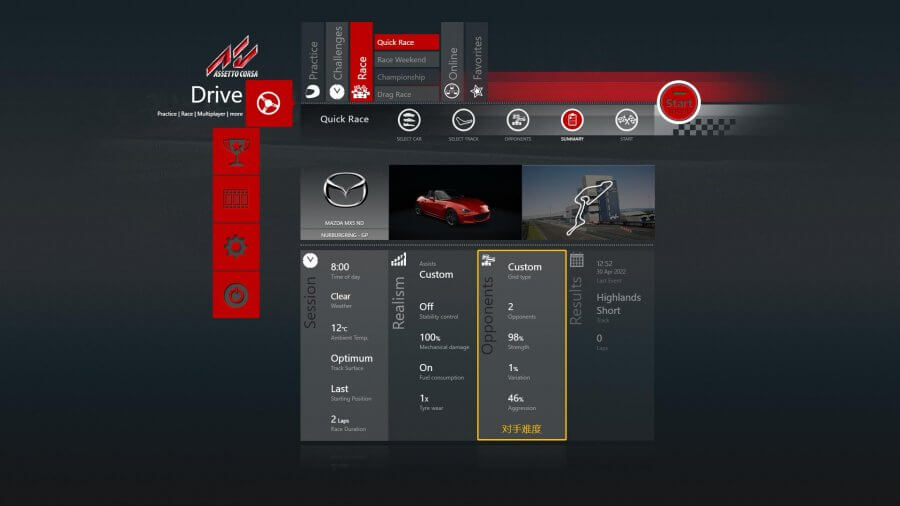Click the 2 Opponents count value
This screenshot has width=900, height=506.
510,307
